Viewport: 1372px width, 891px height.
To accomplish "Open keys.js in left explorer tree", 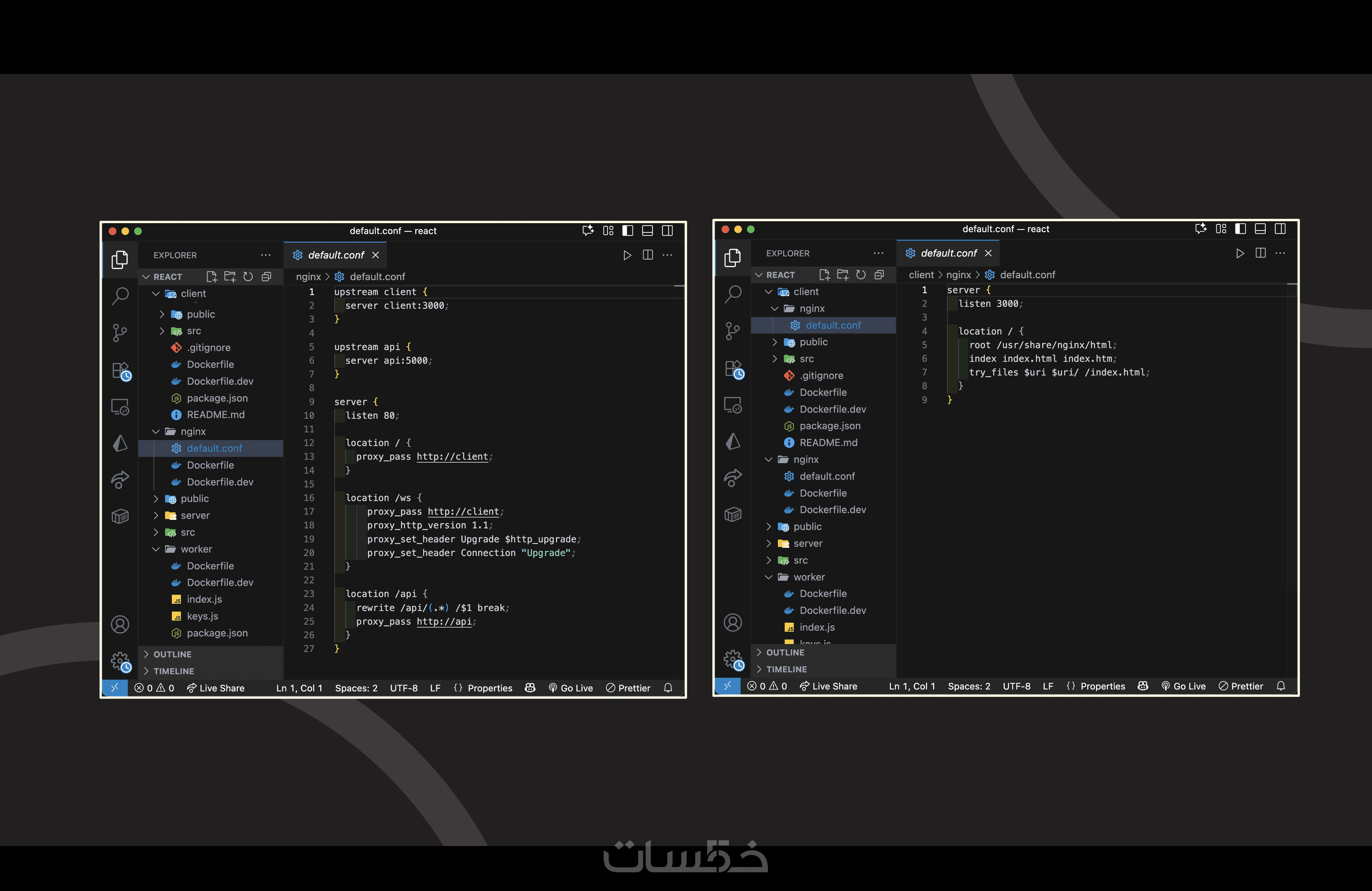I will 202,616.
